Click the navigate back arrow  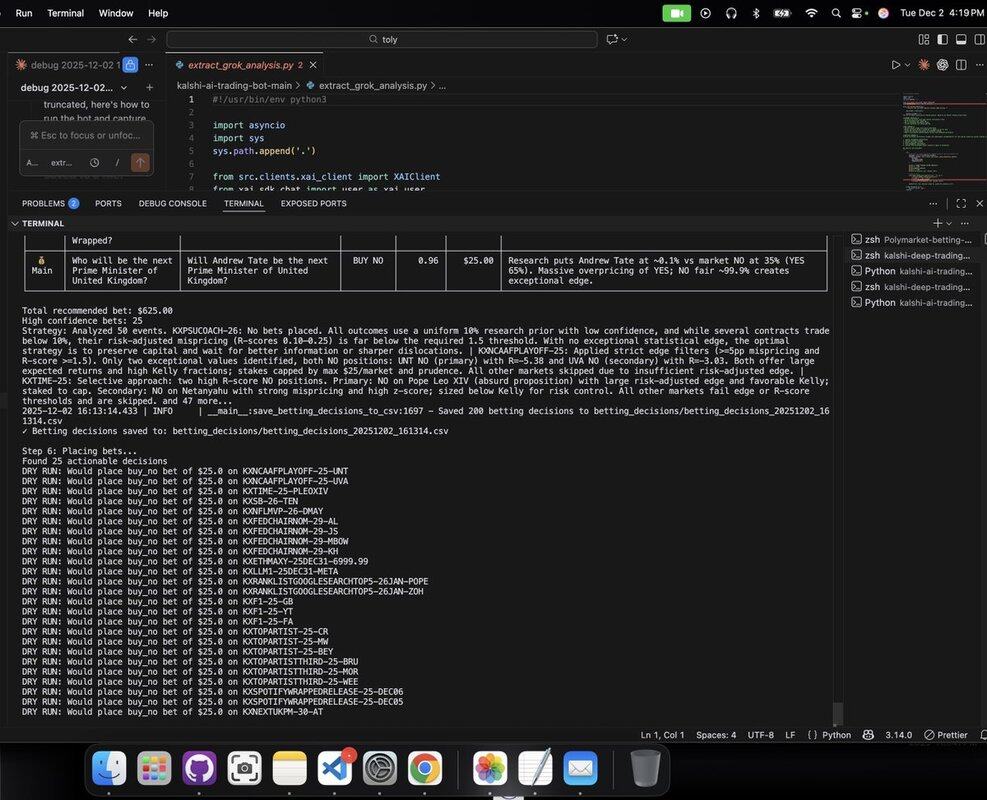(x=133, y=39)
